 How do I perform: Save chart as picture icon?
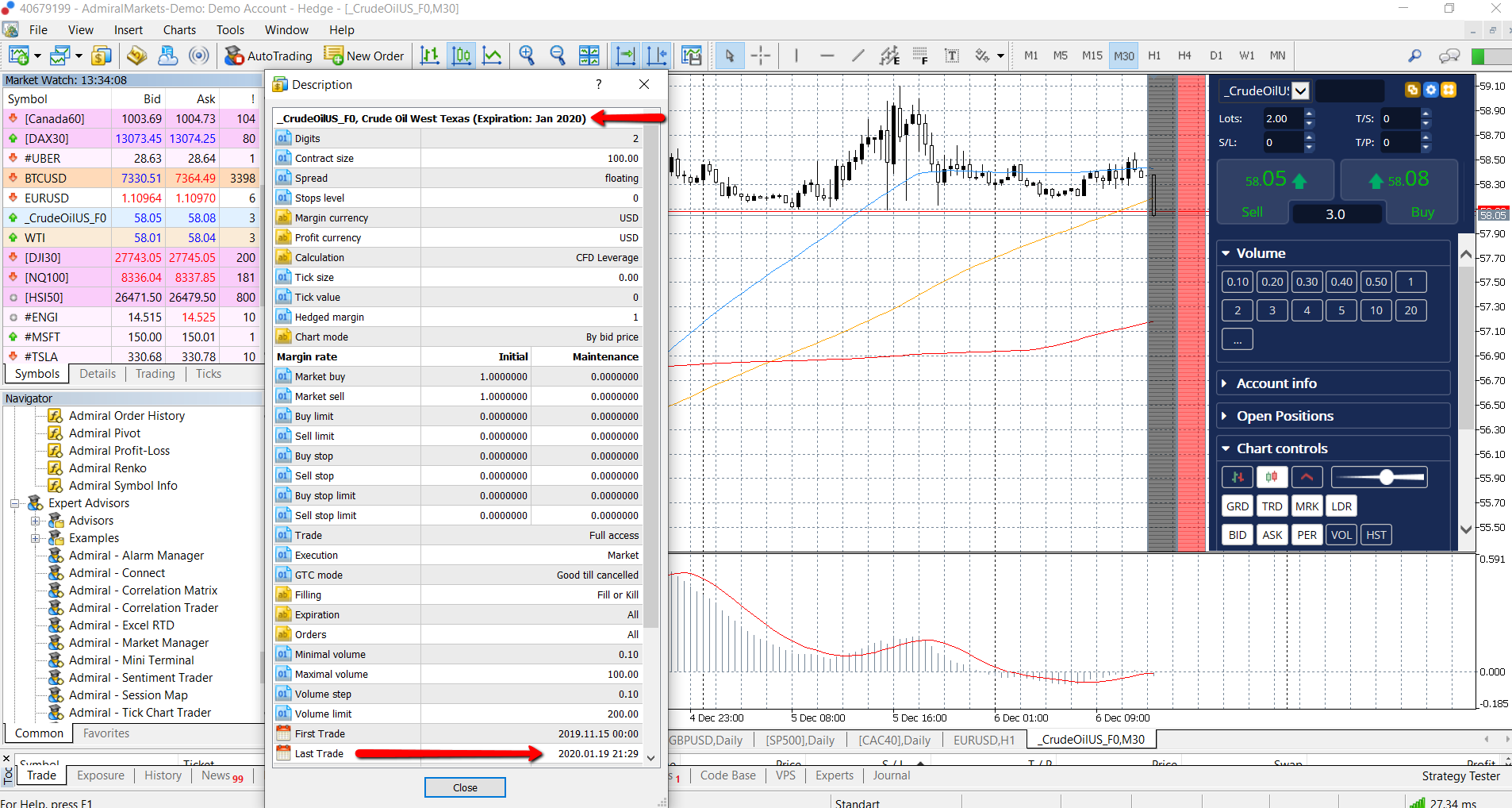[x=692, y=56]
